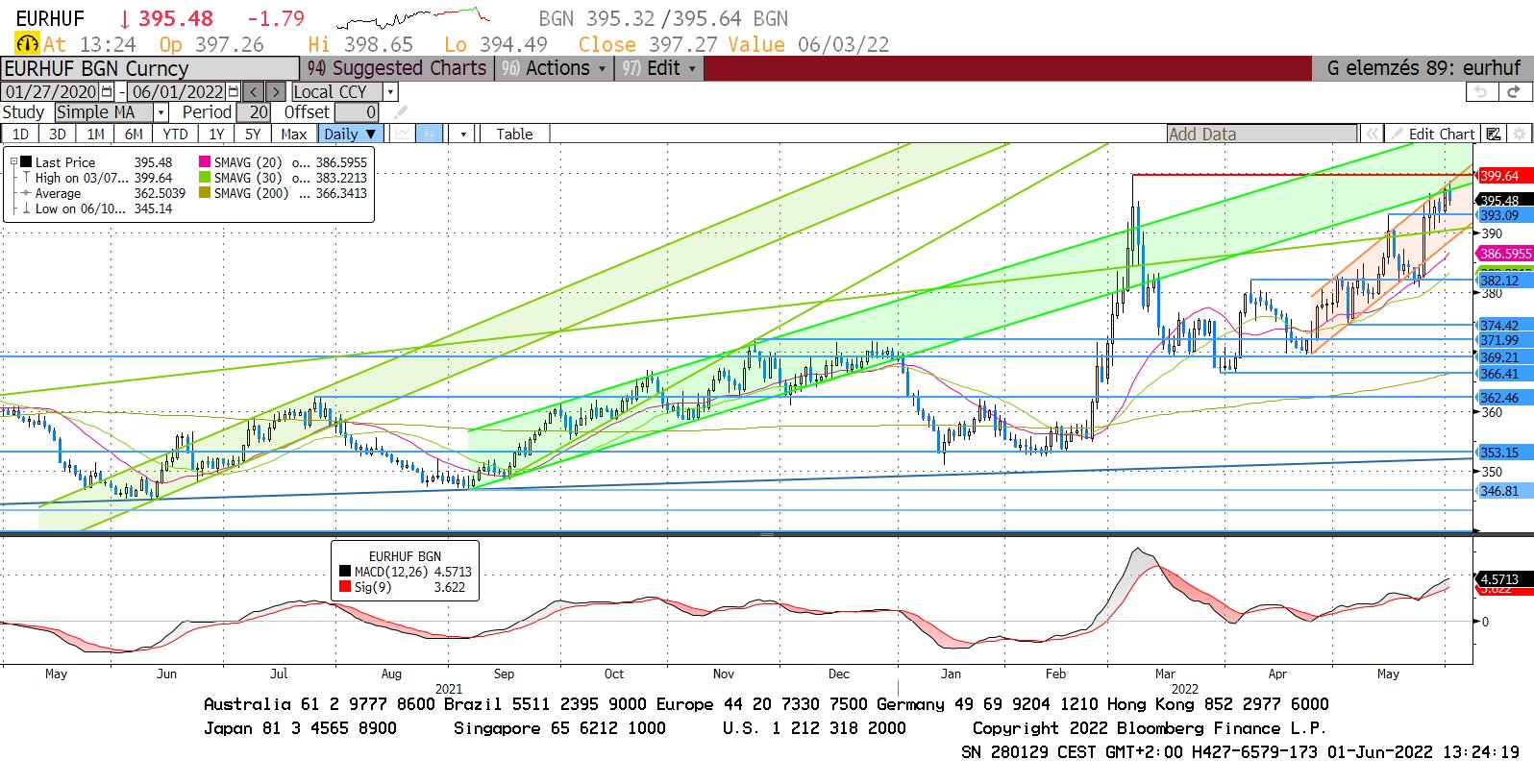Open the chart settings gear icon

tap(1519, 134)
